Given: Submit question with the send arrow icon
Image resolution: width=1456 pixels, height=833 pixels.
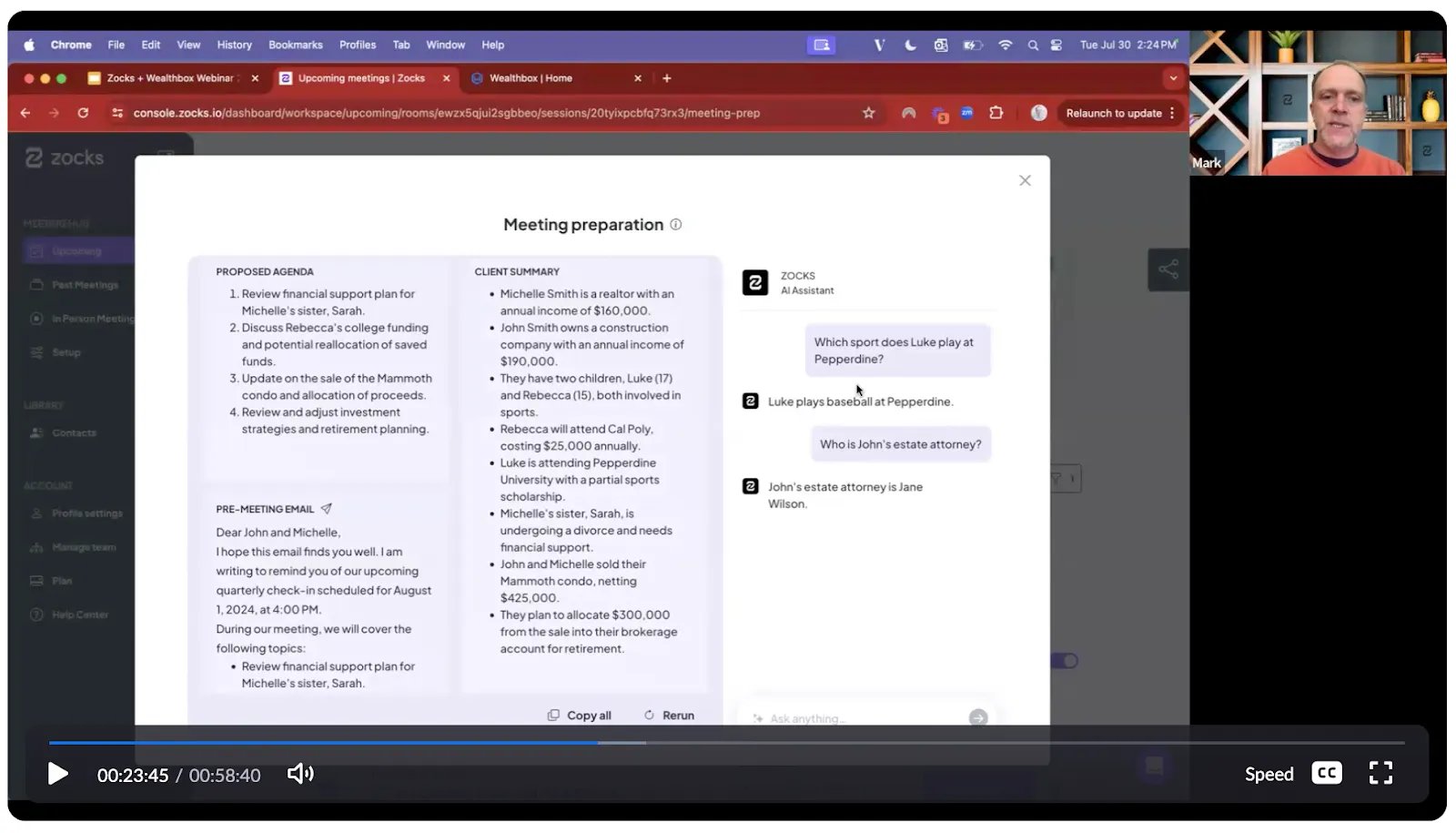Looking at the screenshot, I should pos(978,718).
